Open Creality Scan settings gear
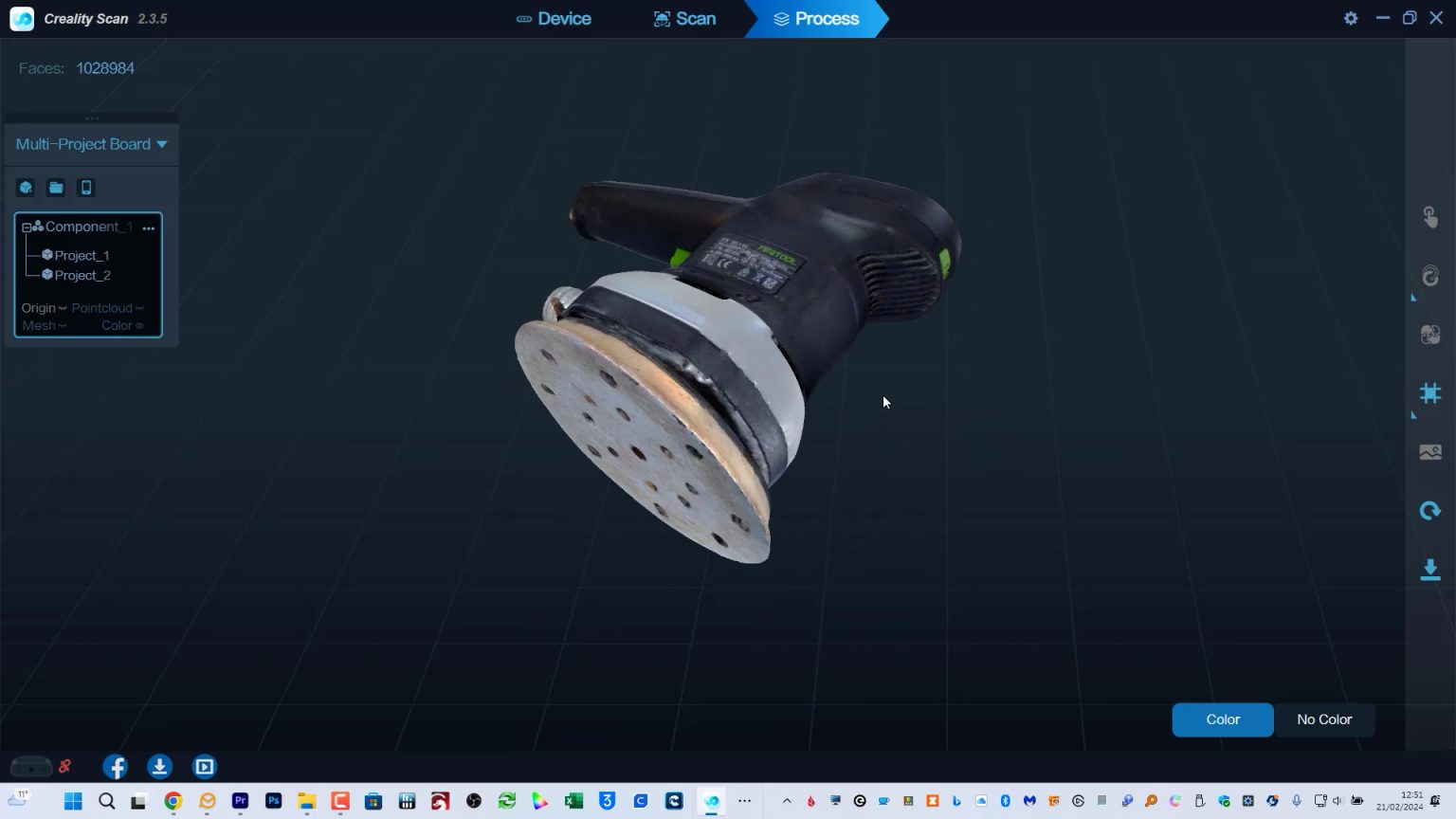 [1351, 18]
